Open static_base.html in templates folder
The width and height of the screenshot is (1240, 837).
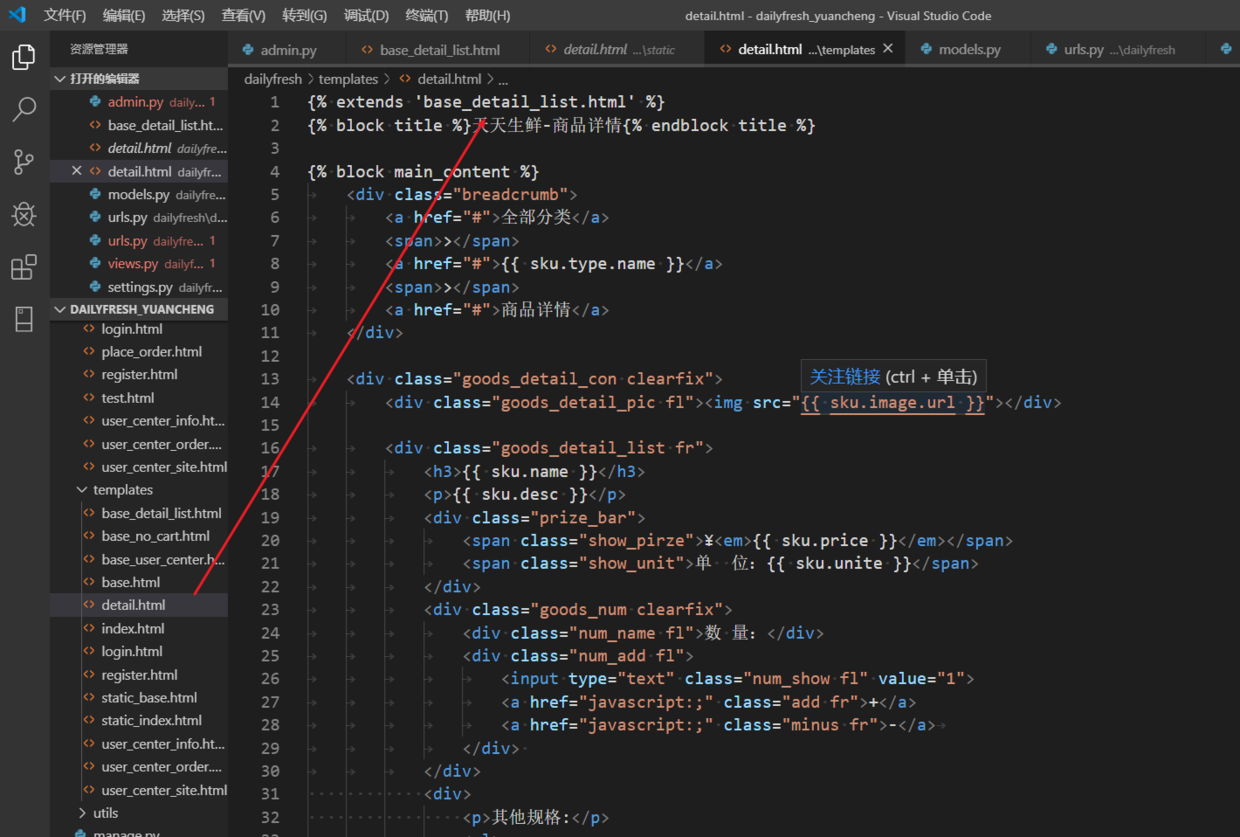click(139, 698)
